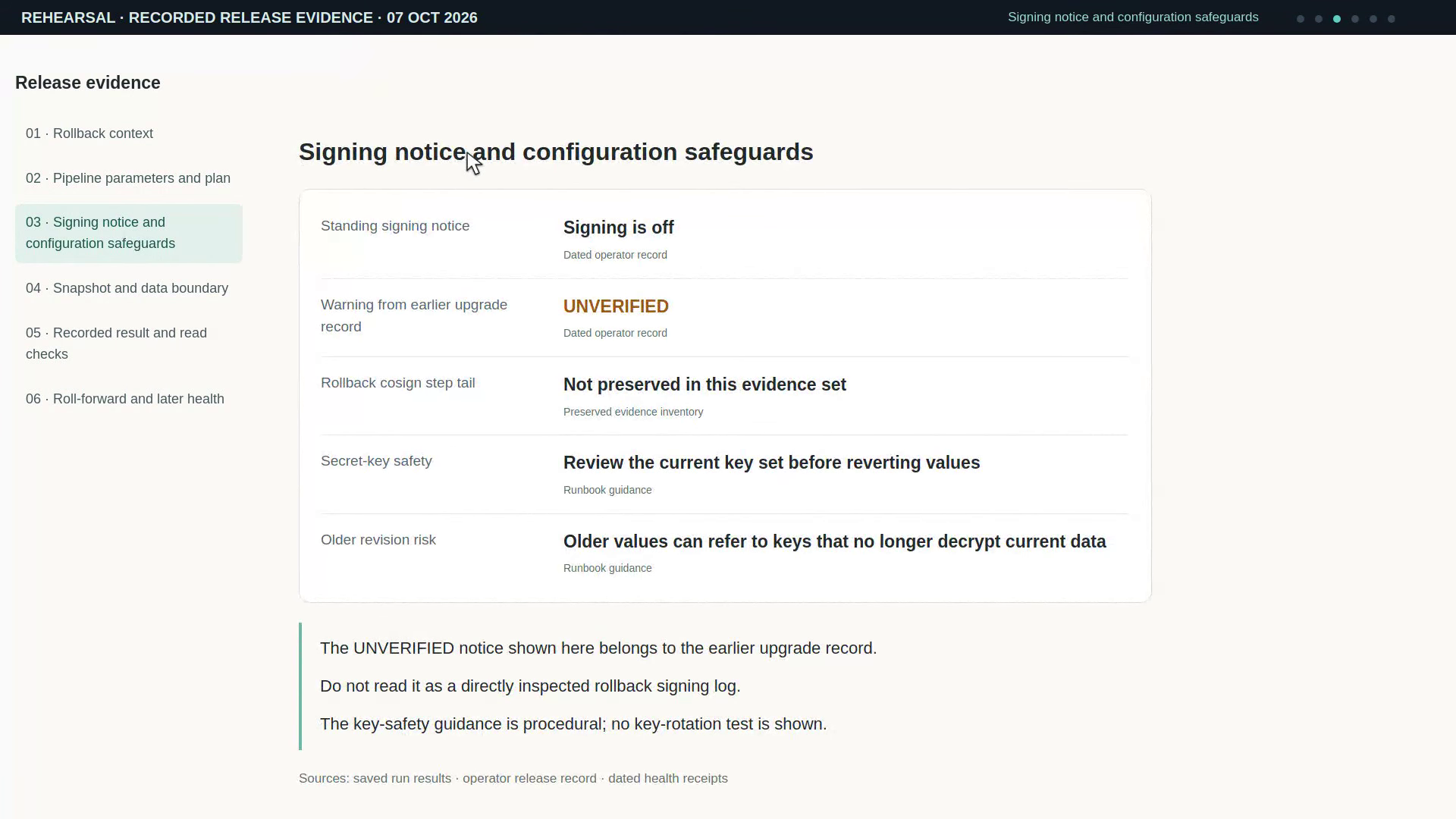Click 'Dated operator record' under UNVERIFIED
This screenshot has height=819, width=1456.
pos(615,333)
